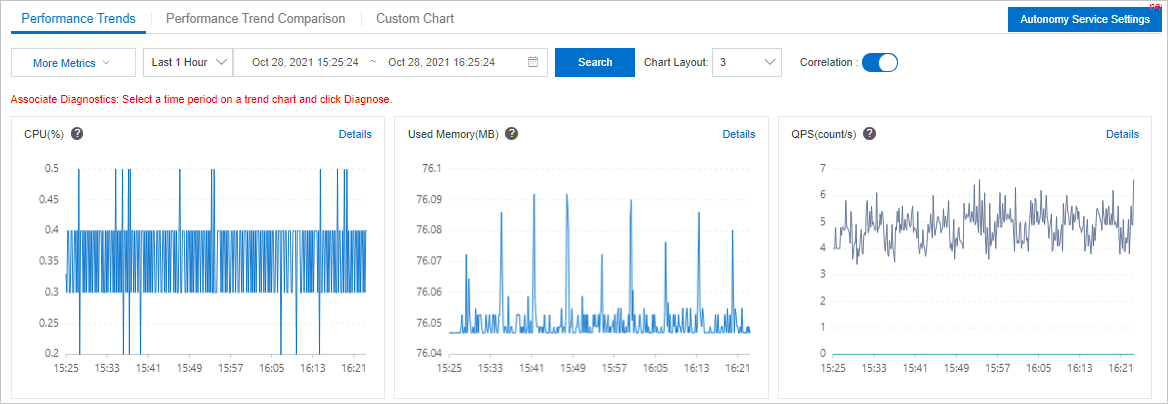
Task: Select the Performance Trends tab
Action: click(x=78, y=19)
